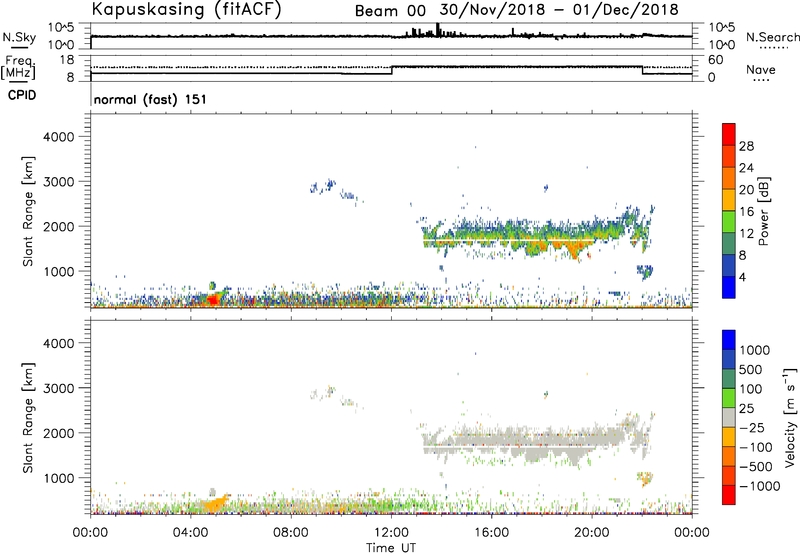The height and width of the screenshot is (554, 800).
Task: Click the "N.Sky" legend label
Action: pos(19,37)
